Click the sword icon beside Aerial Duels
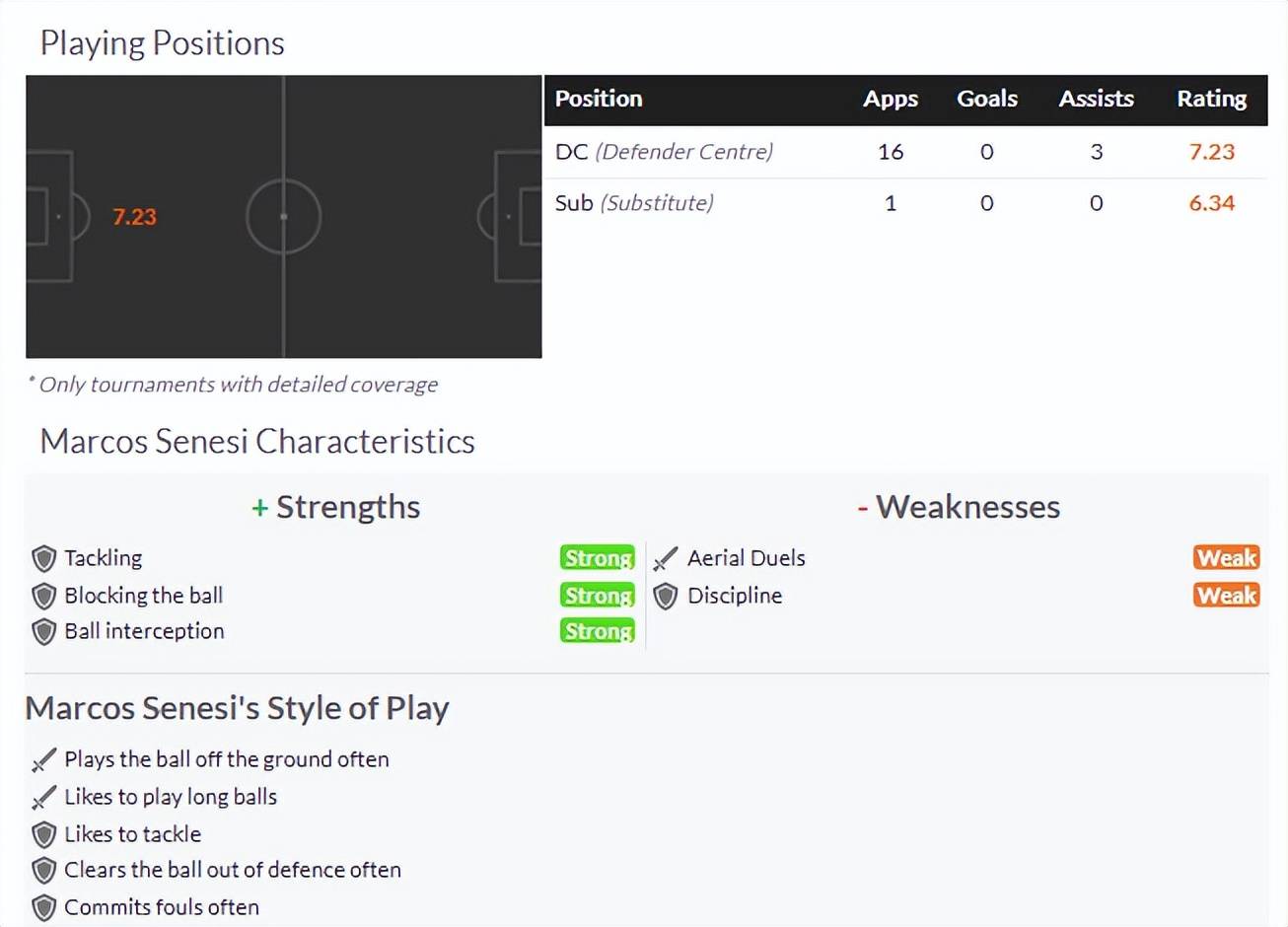 666,559
